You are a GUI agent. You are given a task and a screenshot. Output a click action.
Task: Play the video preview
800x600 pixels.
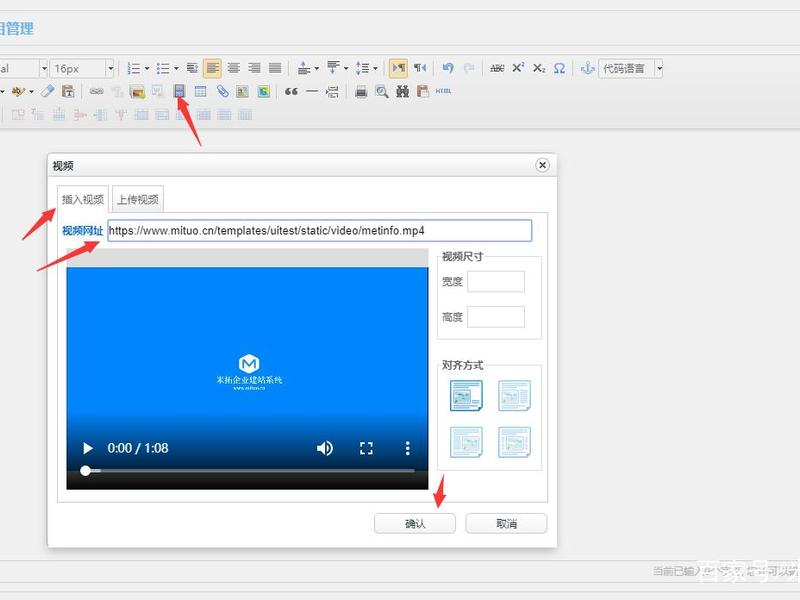pos(88,448)
